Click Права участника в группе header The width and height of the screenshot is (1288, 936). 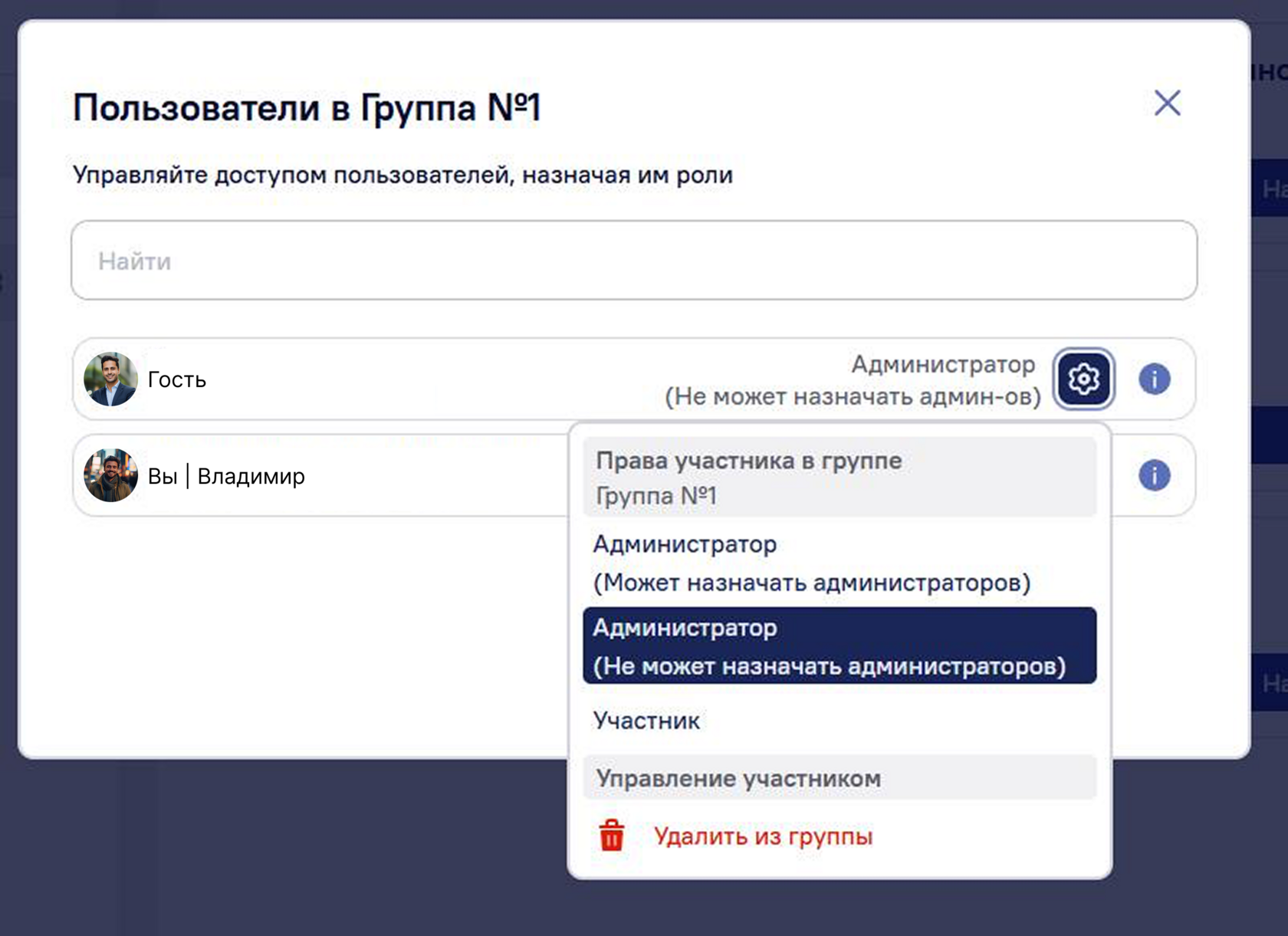pos(748,461)
